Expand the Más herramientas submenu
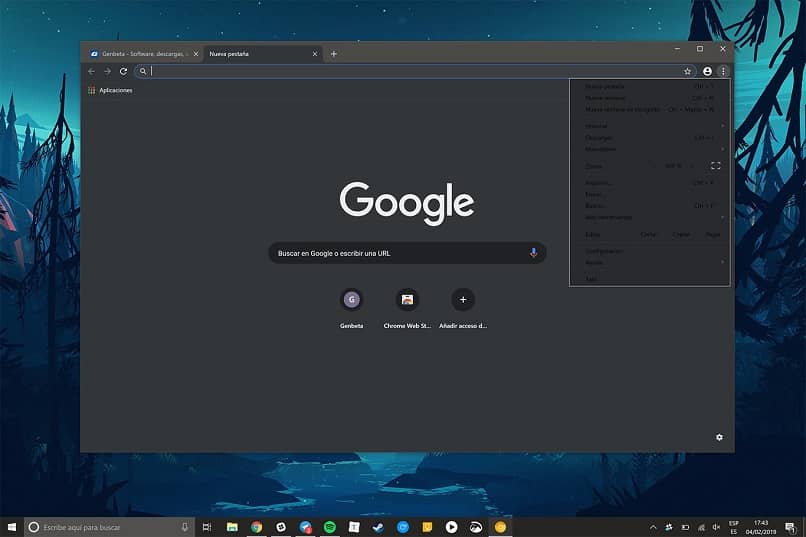The height and width of the screenshot is (537, 806). [x=650, y=217]
